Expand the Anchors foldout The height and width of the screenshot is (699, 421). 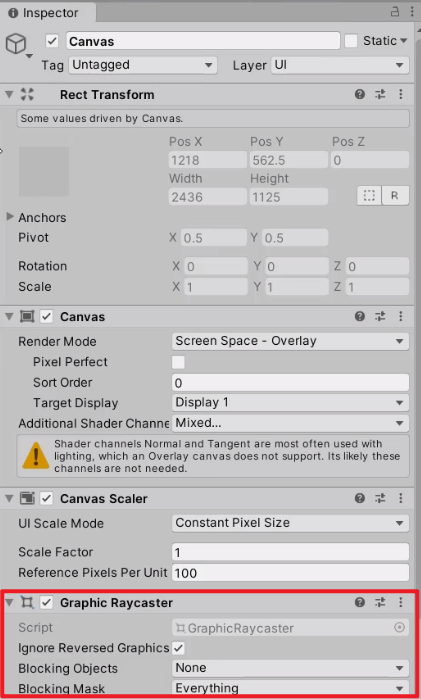tap(10, 217)
